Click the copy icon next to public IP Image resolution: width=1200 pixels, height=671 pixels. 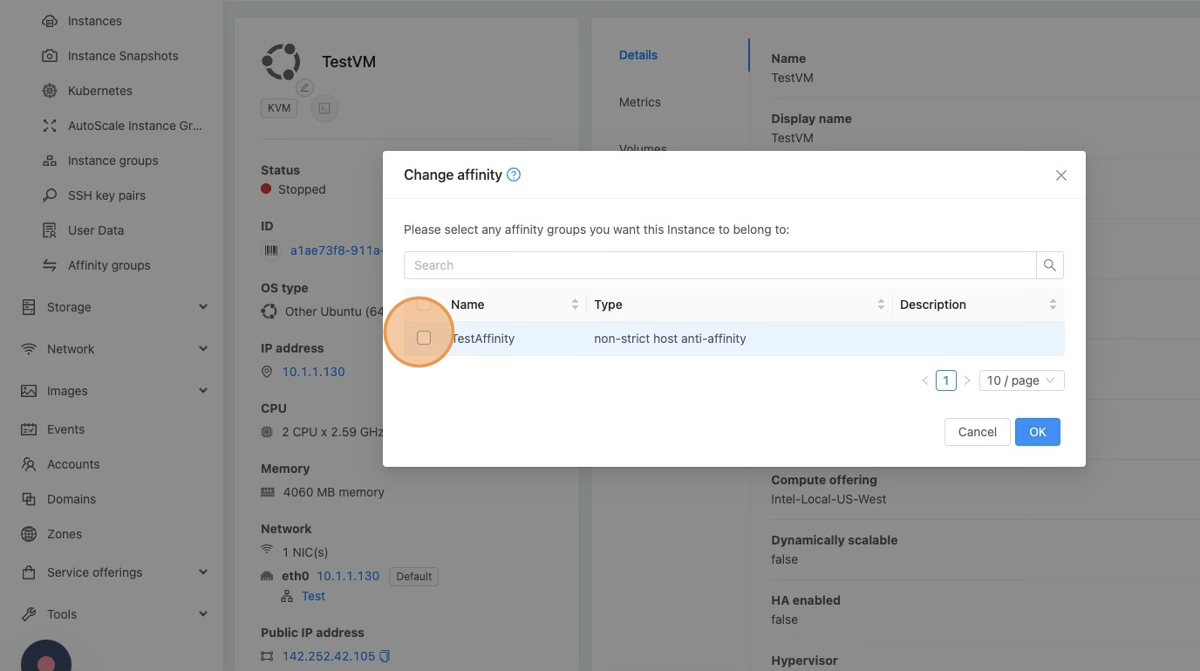pos(385,656)
